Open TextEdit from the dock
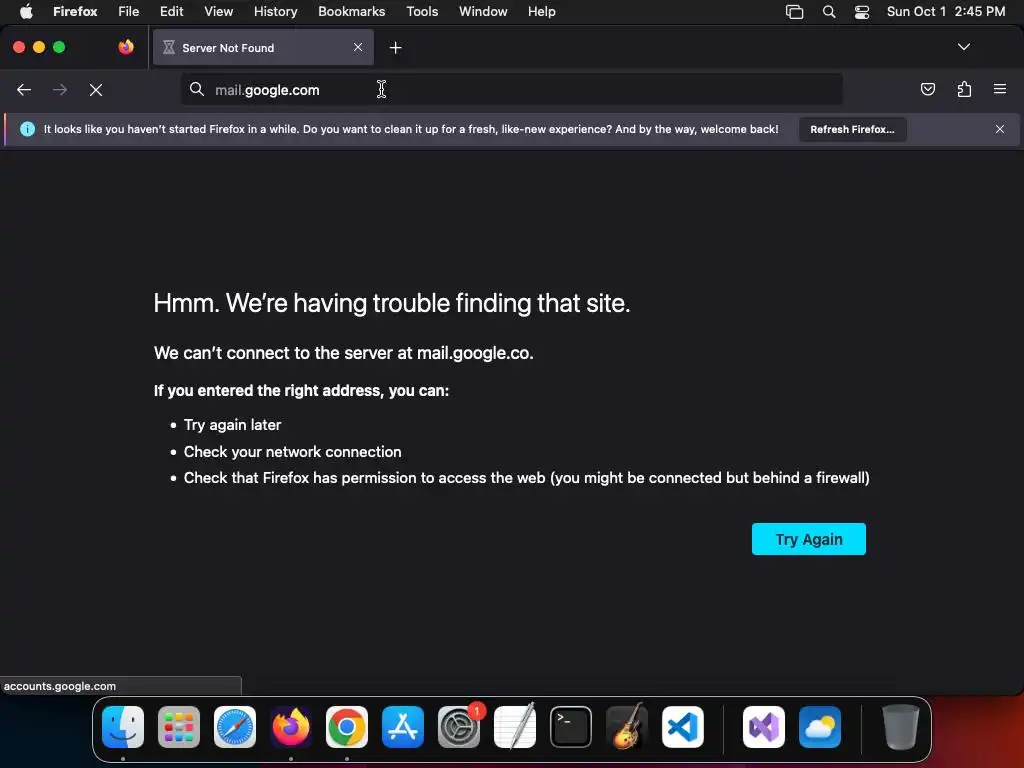This screenshot has height=768, width=1024. (515, 727)
